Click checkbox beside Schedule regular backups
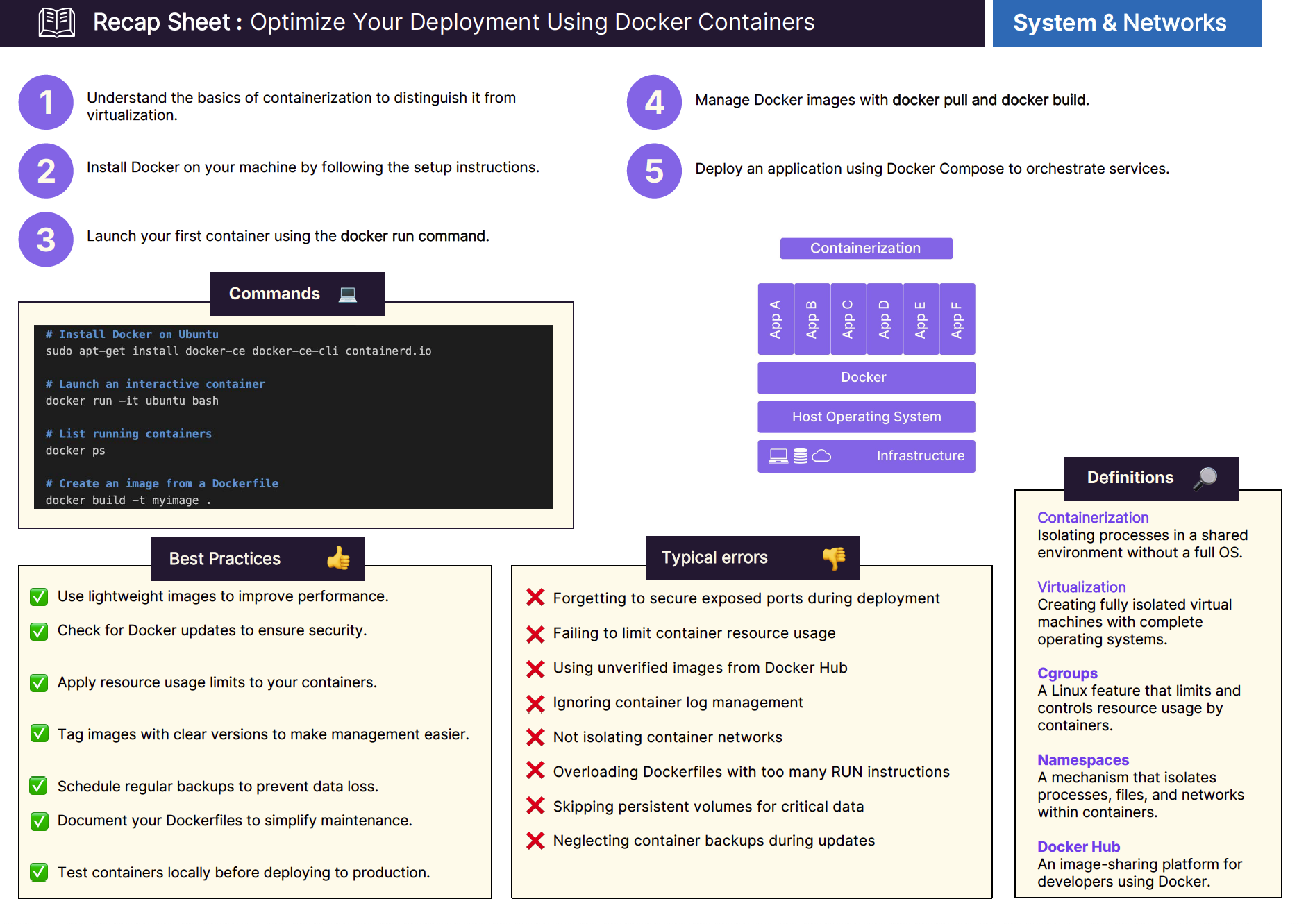This screenshot has width=1306, height=924. pos(40,787)
